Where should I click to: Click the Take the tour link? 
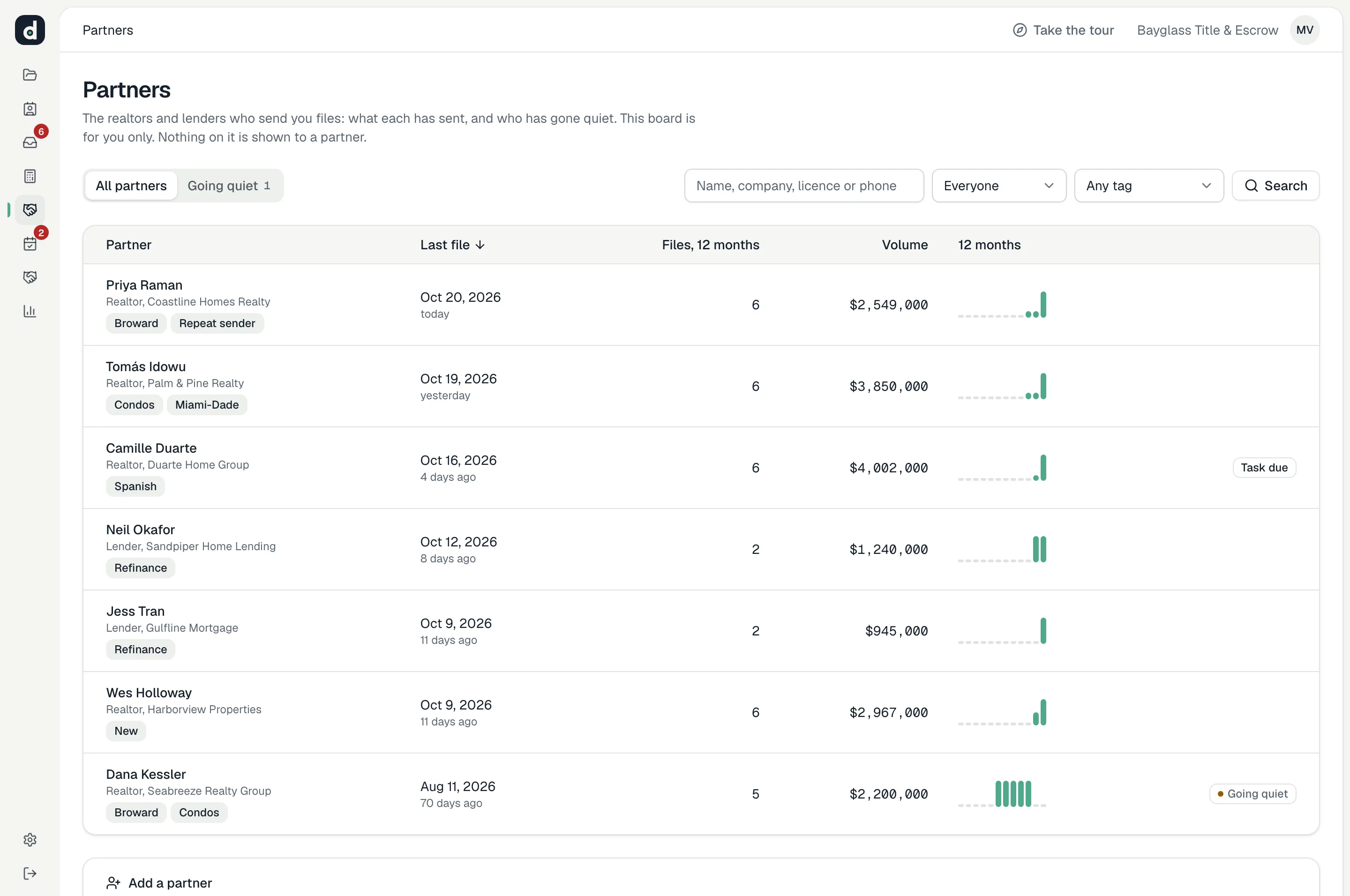click(x=1063, y=30)
